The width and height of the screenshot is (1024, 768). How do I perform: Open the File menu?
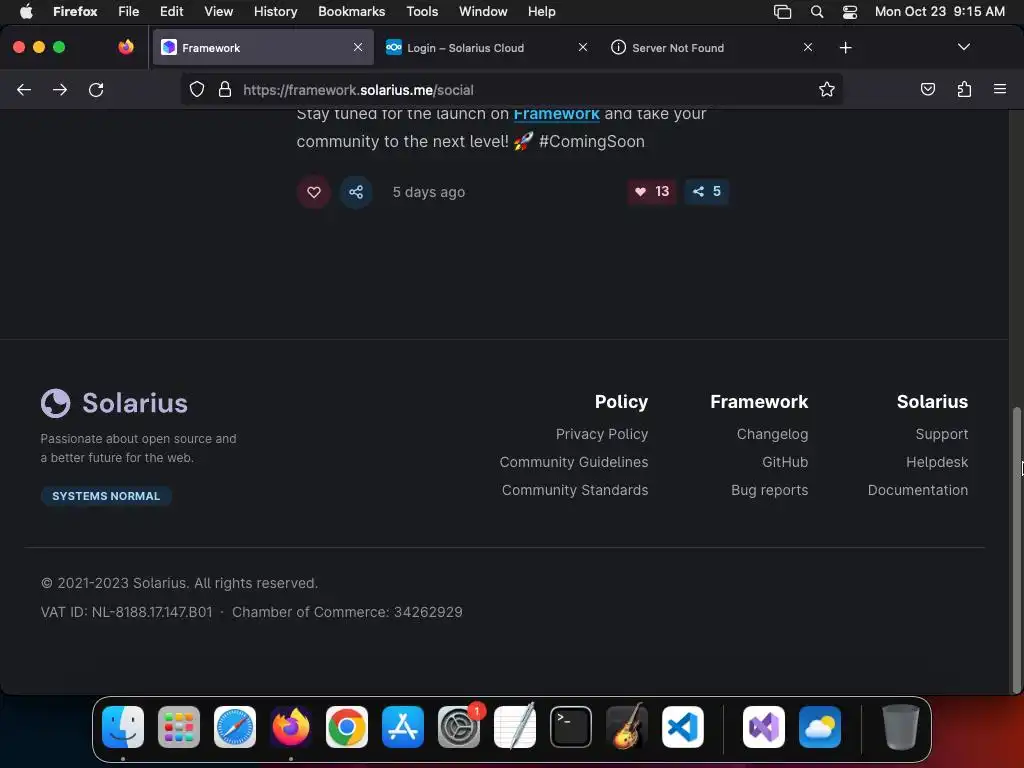[129, 11]
